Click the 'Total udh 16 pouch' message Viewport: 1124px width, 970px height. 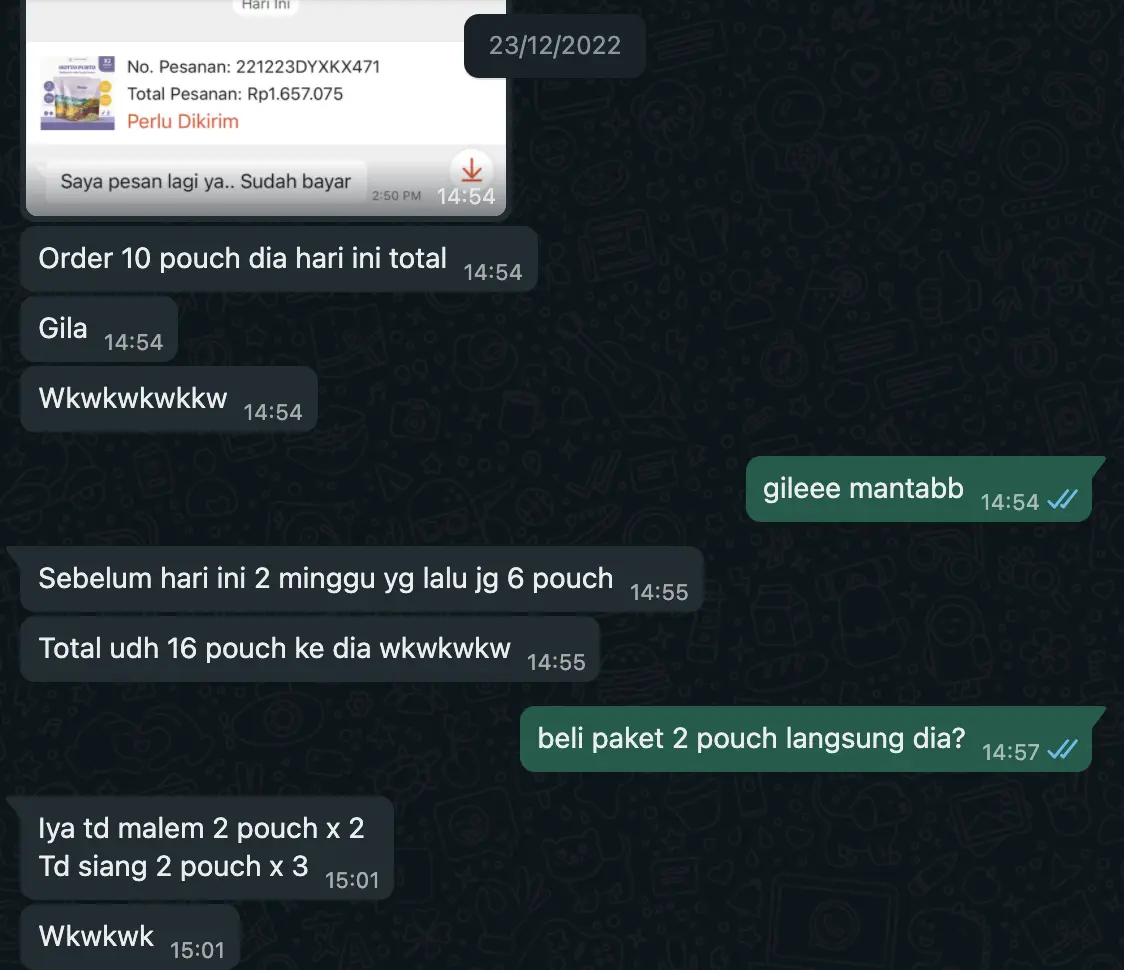pos(310,649)
